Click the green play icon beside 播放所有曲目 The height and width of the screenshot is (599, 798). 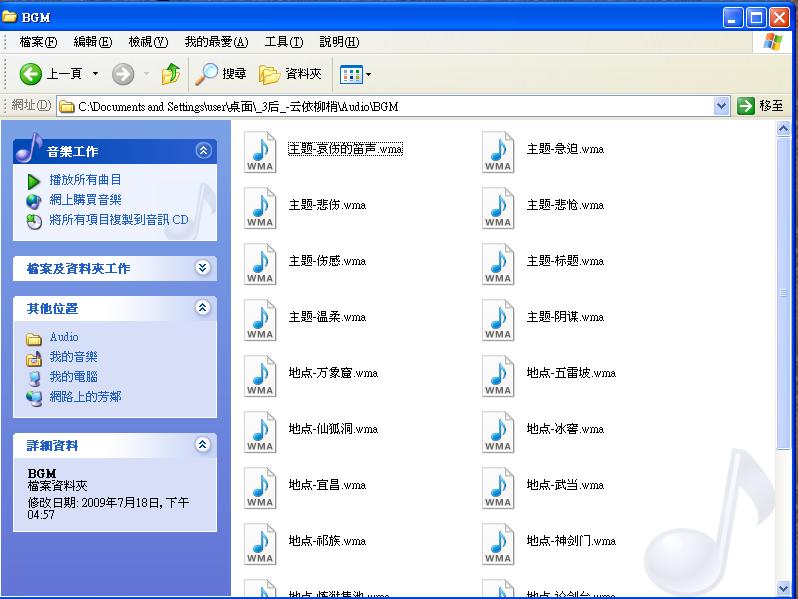34,181
